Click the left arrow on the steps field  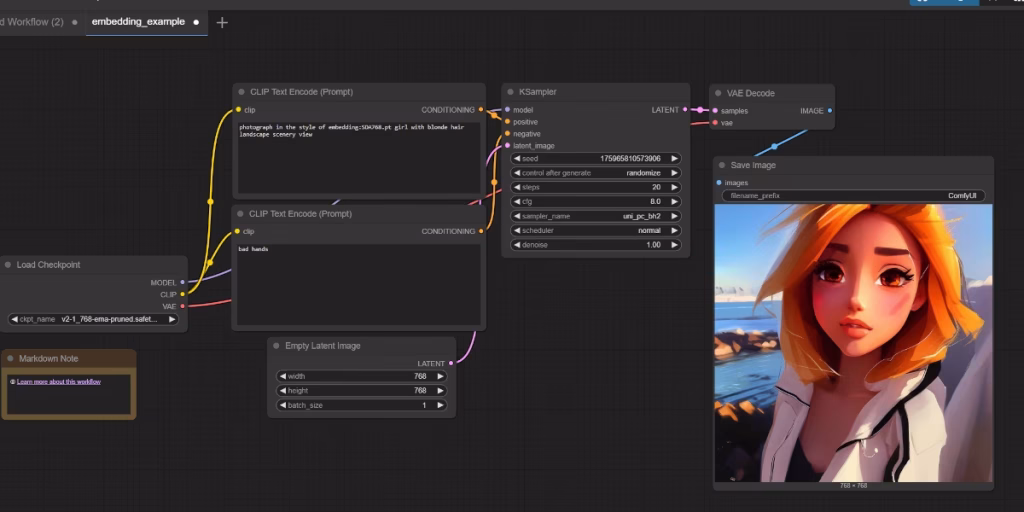(517, 187)
